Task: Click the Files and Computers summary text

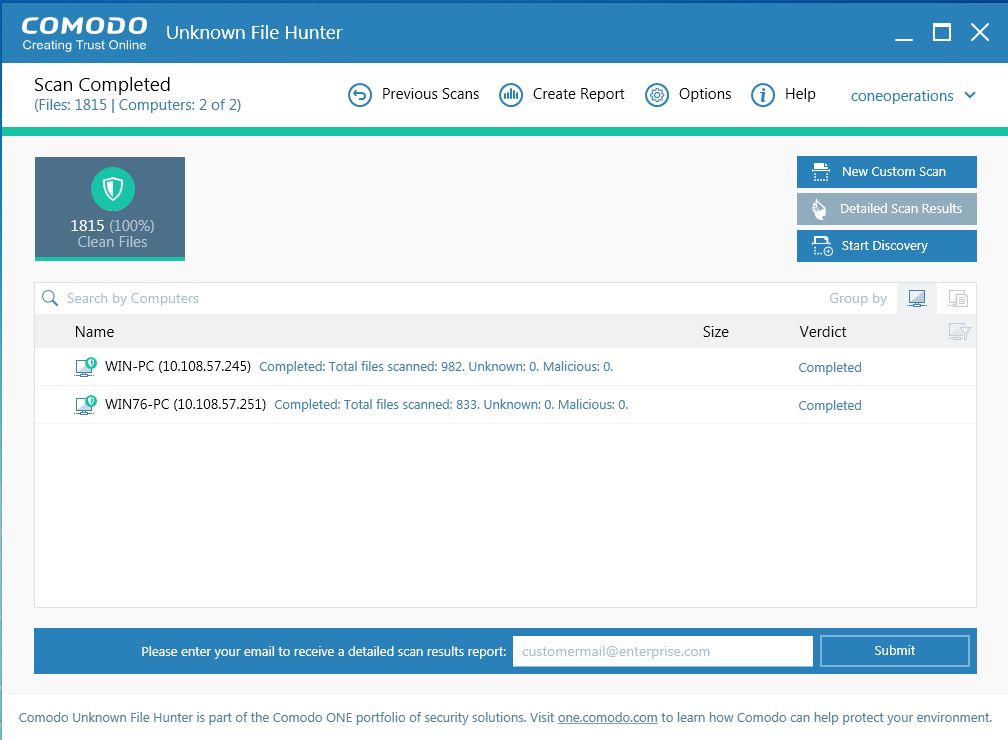Action: (138, 105)
